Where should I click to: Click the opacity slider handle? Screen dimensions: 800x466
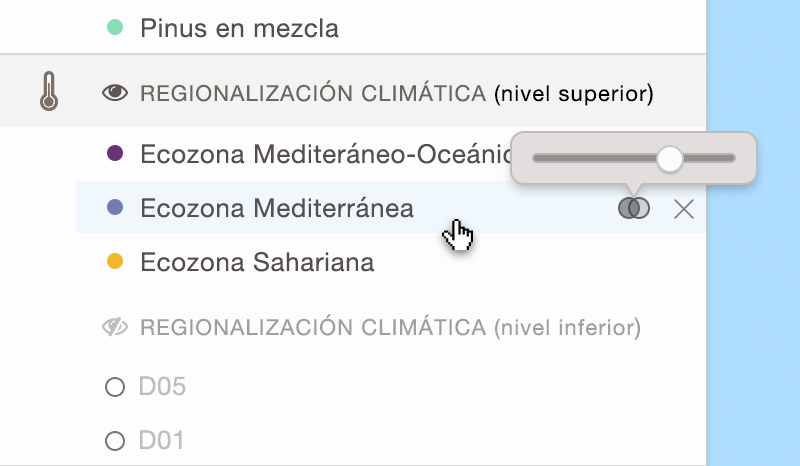pos(669,157)
